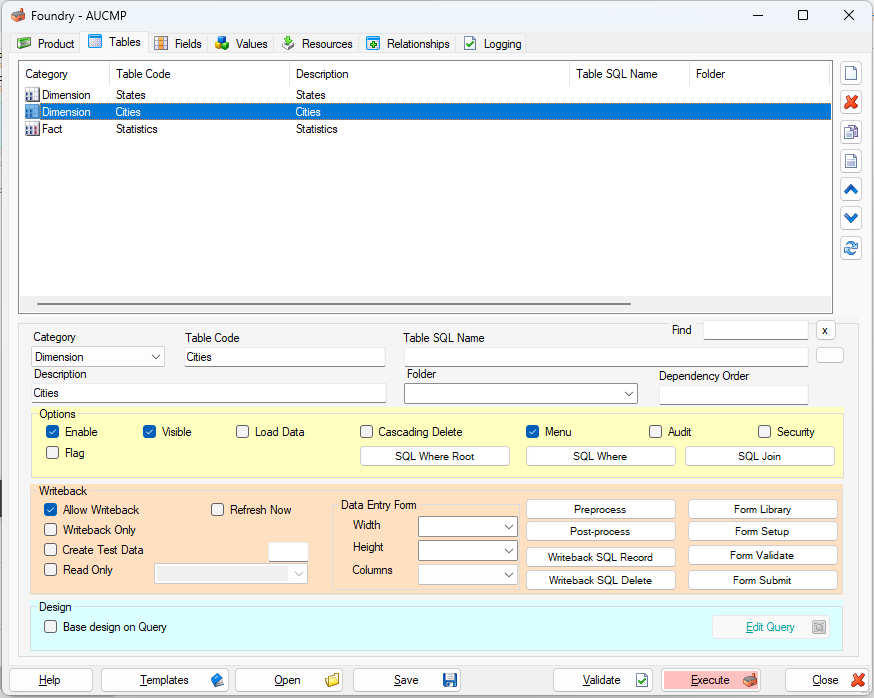Click the document paste icon in sidebar
Viewport: 874px width, 698px height.
click(x=851, y=161)
